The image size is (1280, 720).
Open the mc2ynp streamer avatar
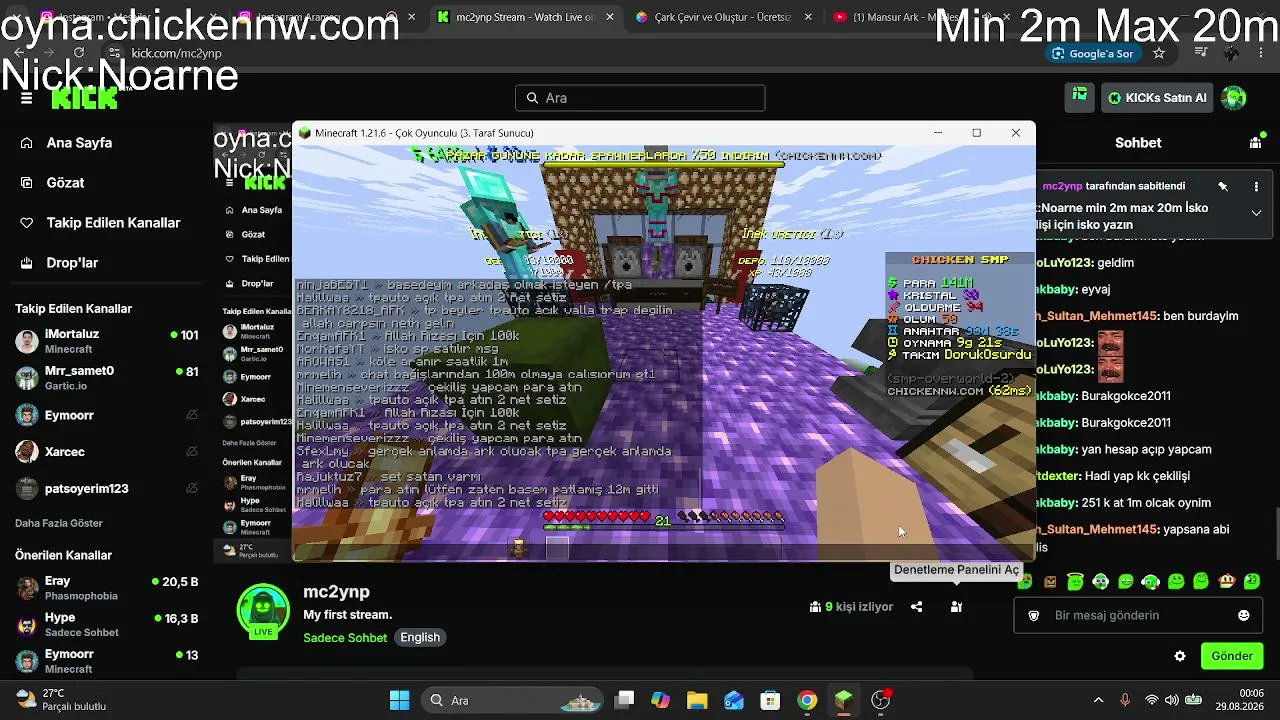[263, 611]
